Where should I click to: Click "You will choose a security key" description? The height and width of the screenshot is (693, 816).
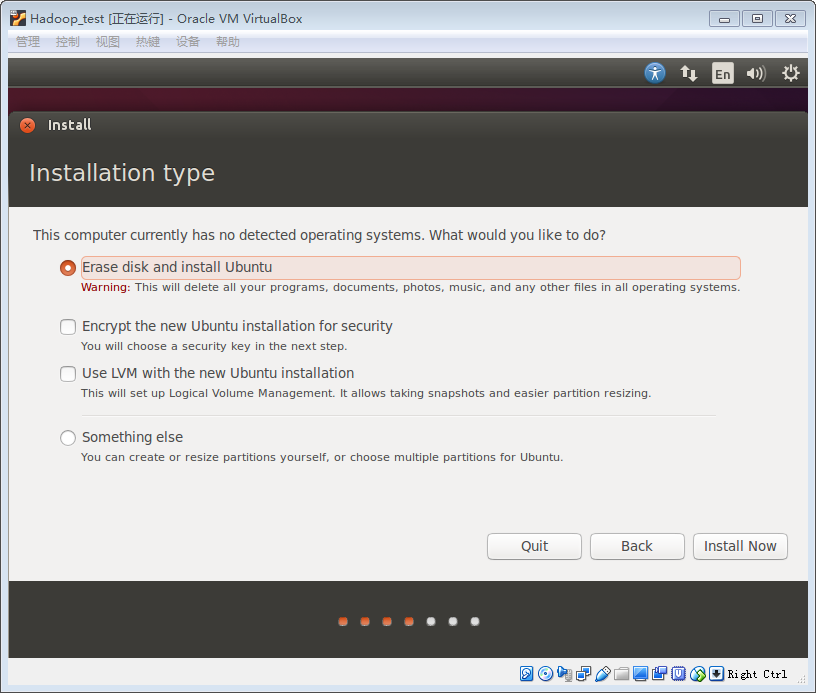pos(214,346)
